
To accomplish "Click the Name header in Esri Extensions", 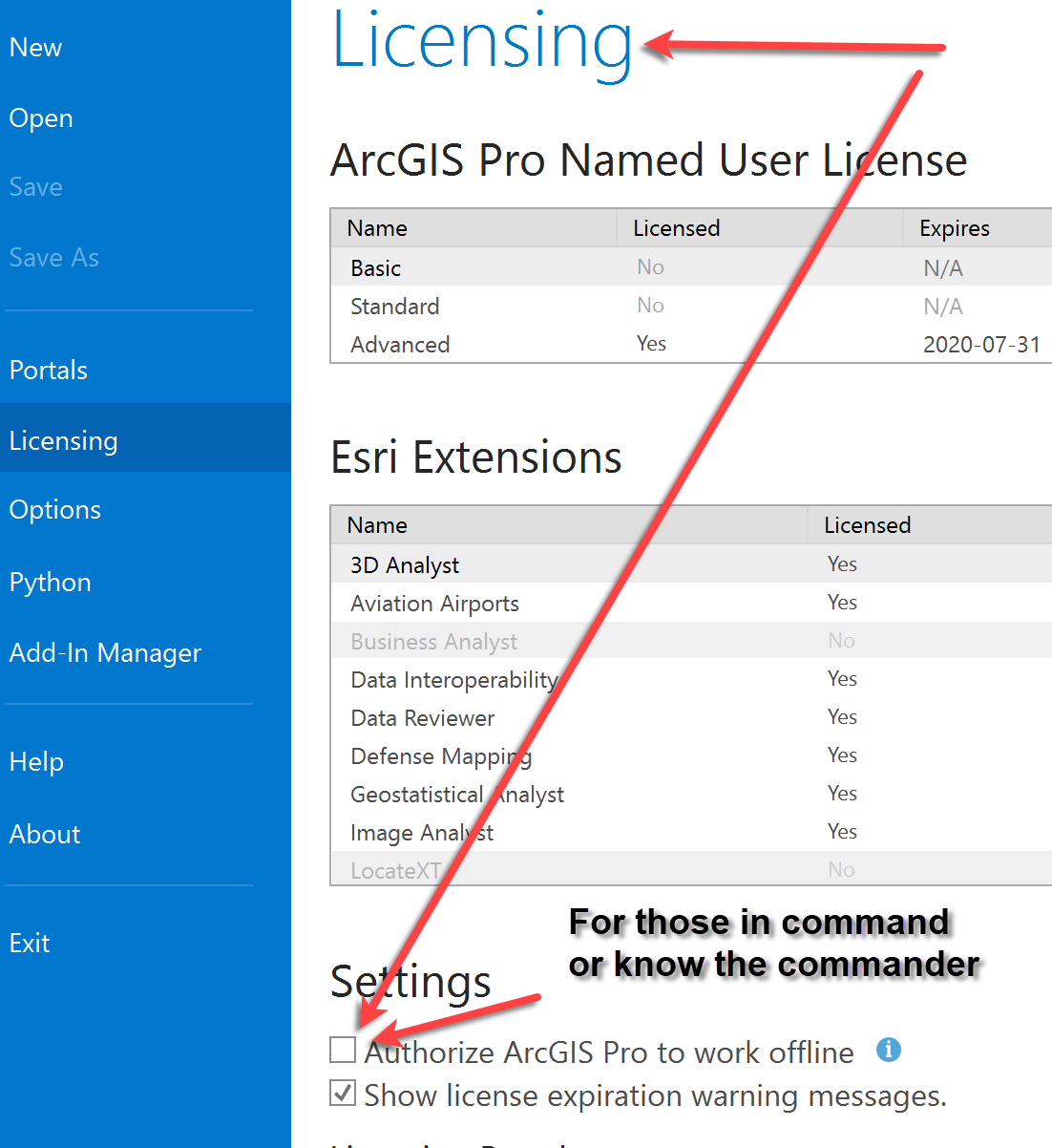I will point(569,525).
